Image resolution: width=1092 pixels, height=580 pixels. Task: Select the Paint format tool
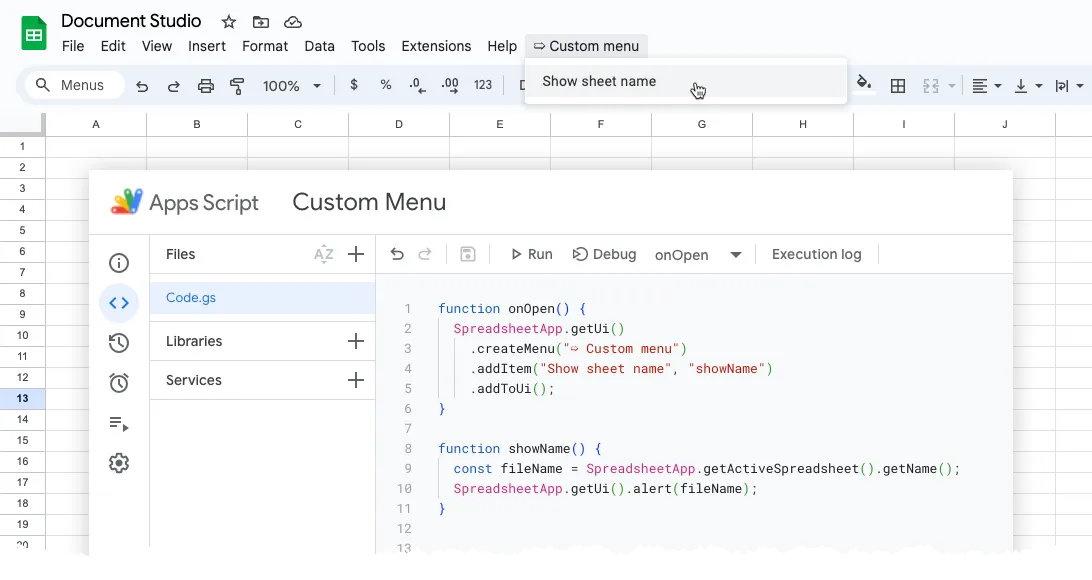tap(237, 86)
